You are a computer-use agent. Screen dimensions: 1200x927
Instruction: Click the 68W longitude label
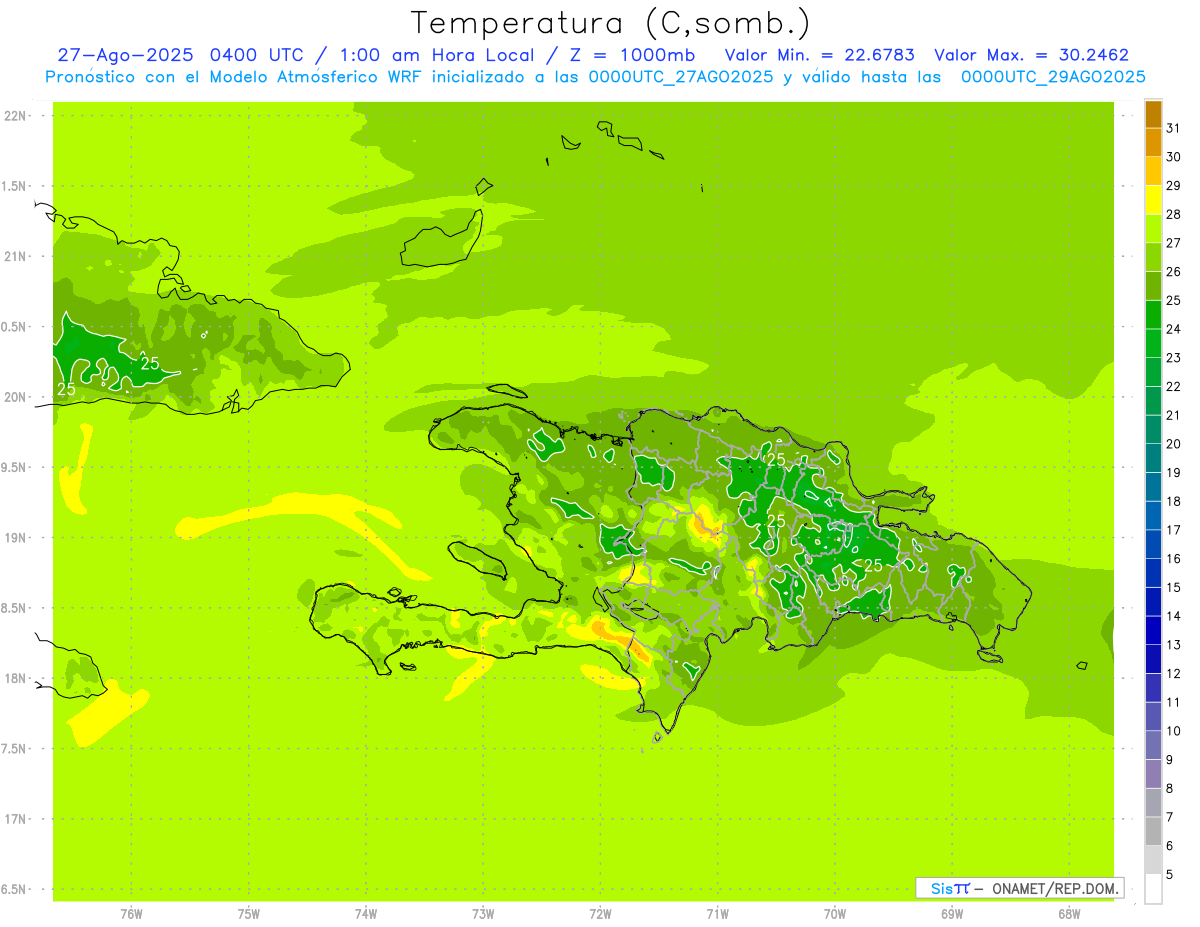point(1069,914)
